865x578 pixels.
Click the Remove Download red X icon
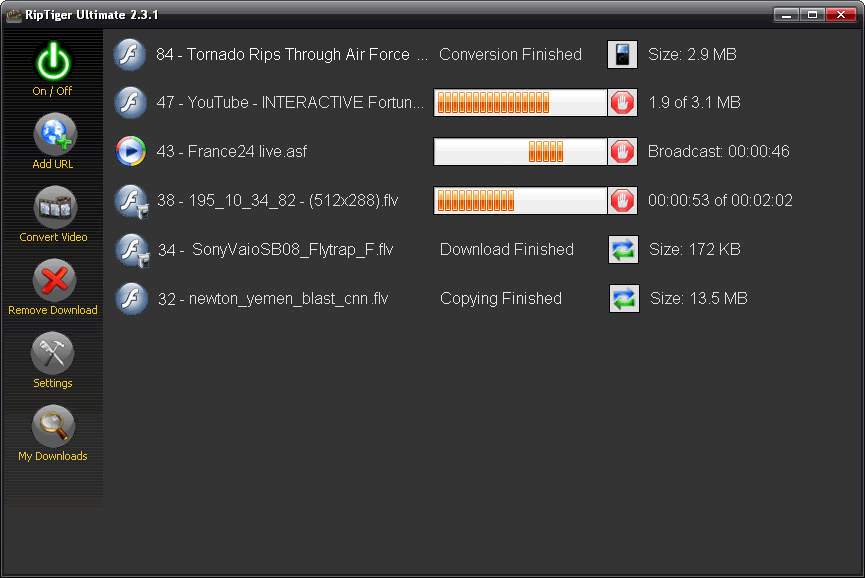[54, 280]
